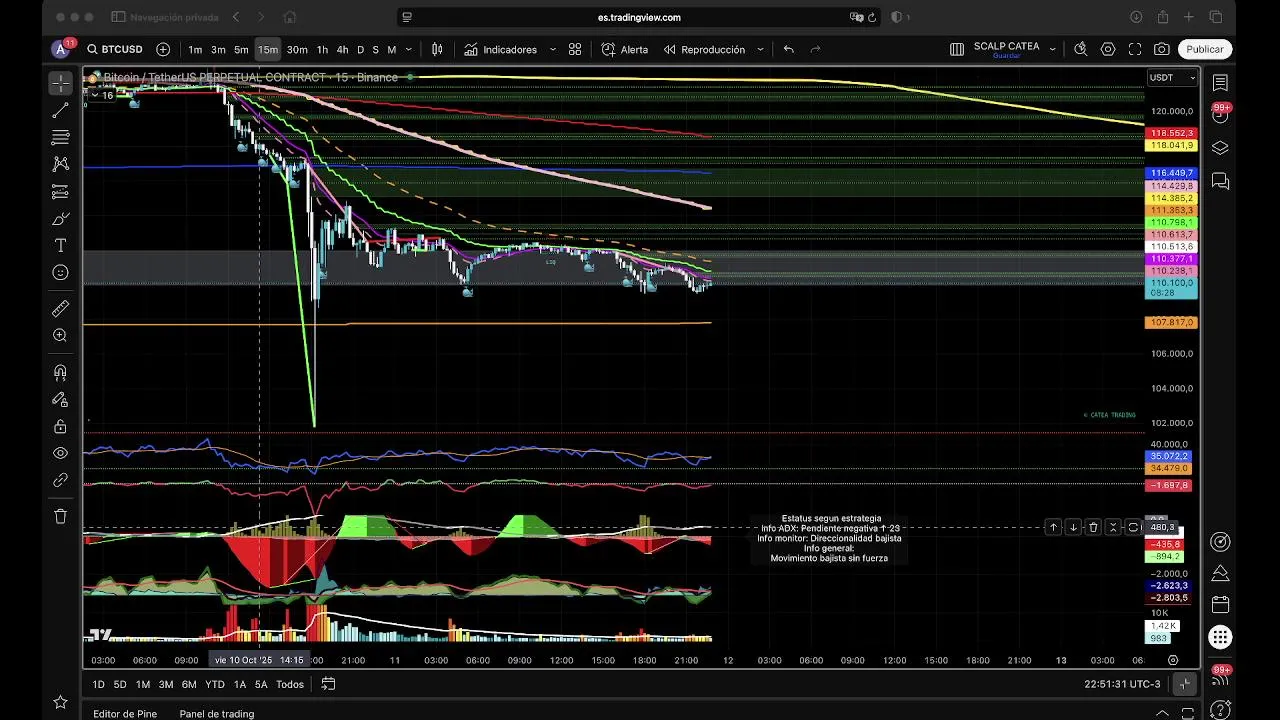Open go-to-date calendar icon
This screenshot has width=1280, height=720.
tap(328, 684)
